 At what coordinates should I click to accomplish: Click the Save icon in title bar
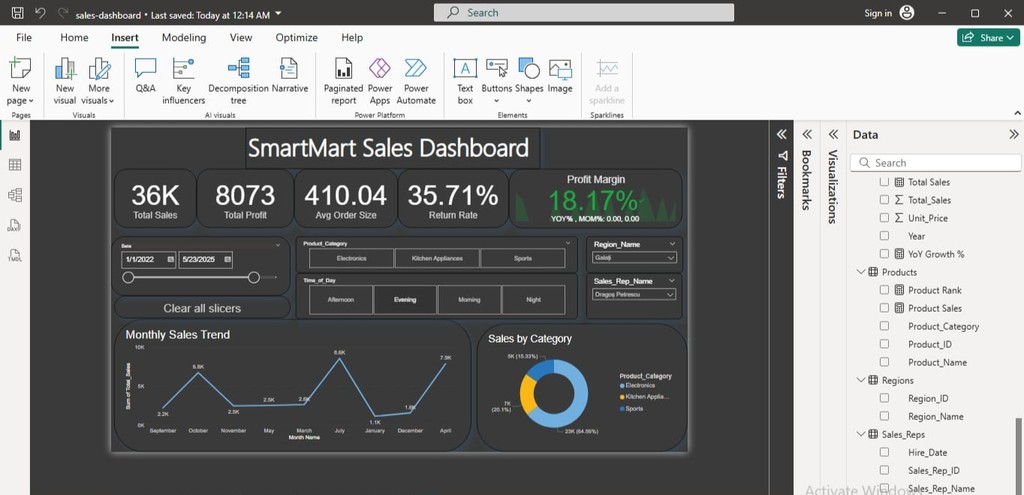[x=17, y=13]
